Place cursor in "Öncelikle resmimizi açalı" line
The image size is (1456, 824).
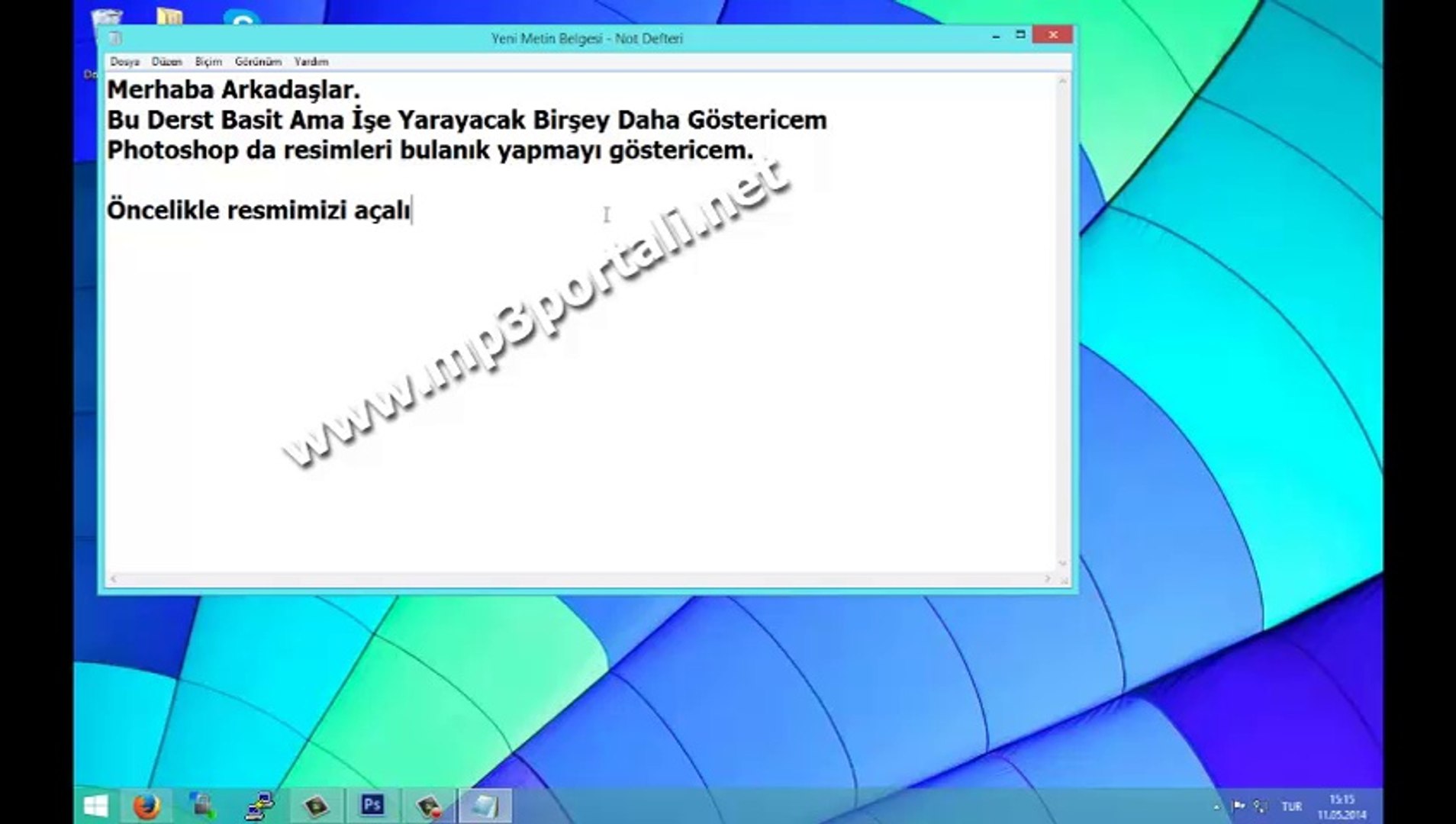pyautogui.click(x=259, y=210)
